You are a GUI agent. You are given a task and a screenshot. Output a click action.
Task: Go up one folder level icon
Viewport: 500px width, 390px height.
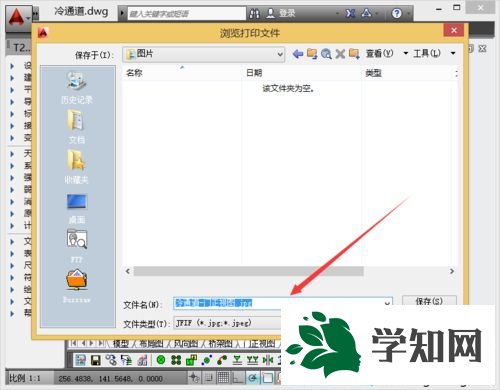pyautogui.click(x=312, y=54)
